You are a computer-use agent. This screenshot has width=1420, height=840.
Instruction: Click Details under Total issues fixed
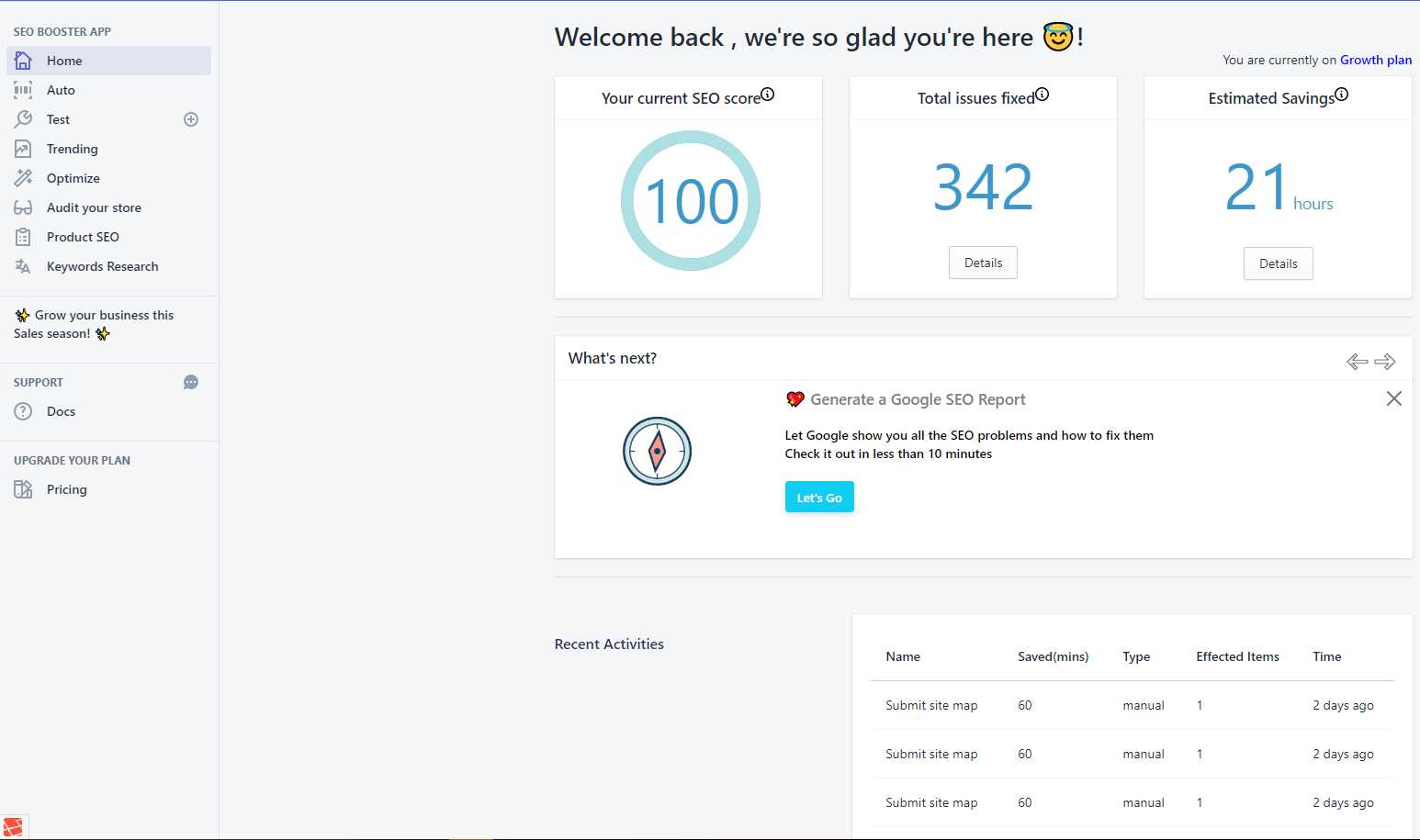983,263
